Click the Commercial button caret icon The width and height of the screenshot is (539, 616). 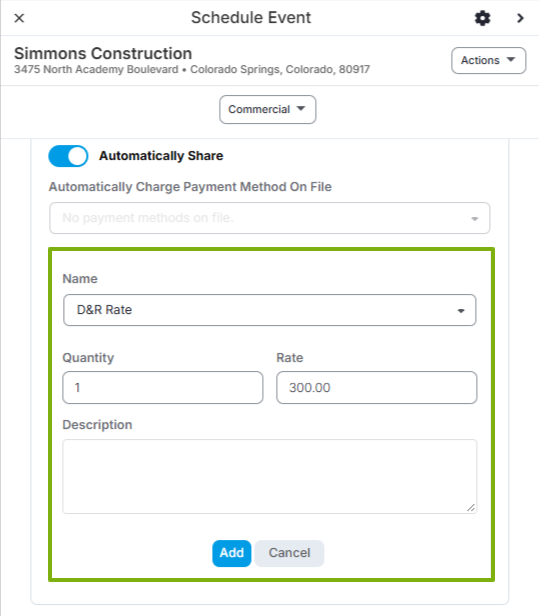pos(301,108)
